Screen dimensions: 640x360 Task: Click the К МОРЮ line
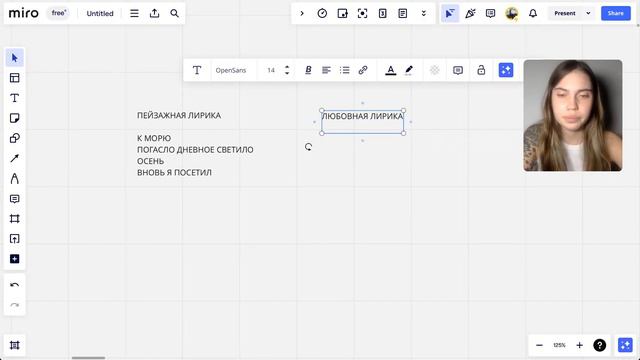pyautogui.click(x=154, y=138)
